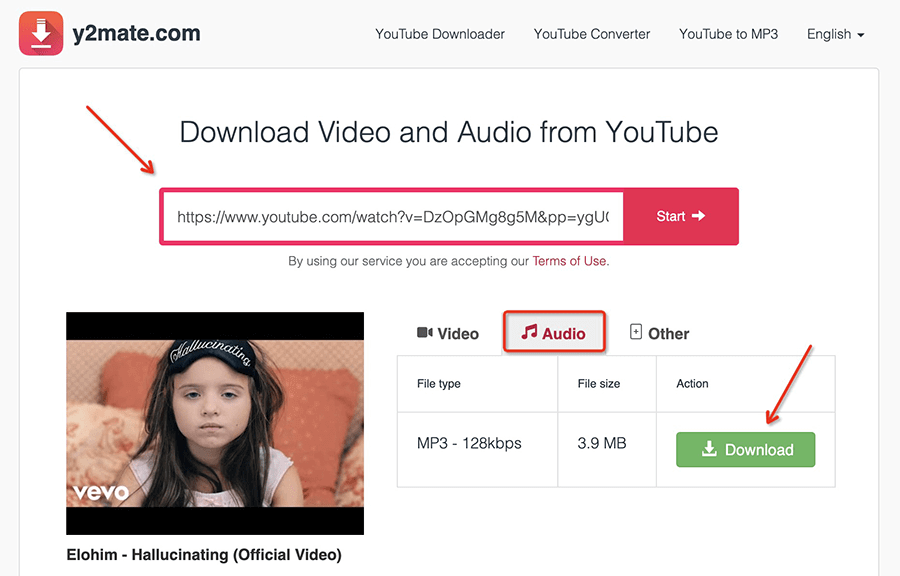Screen dimensions: 900x576
Task: Click the MP3 - 128kbps table cell
Action: tap(469, 443)
